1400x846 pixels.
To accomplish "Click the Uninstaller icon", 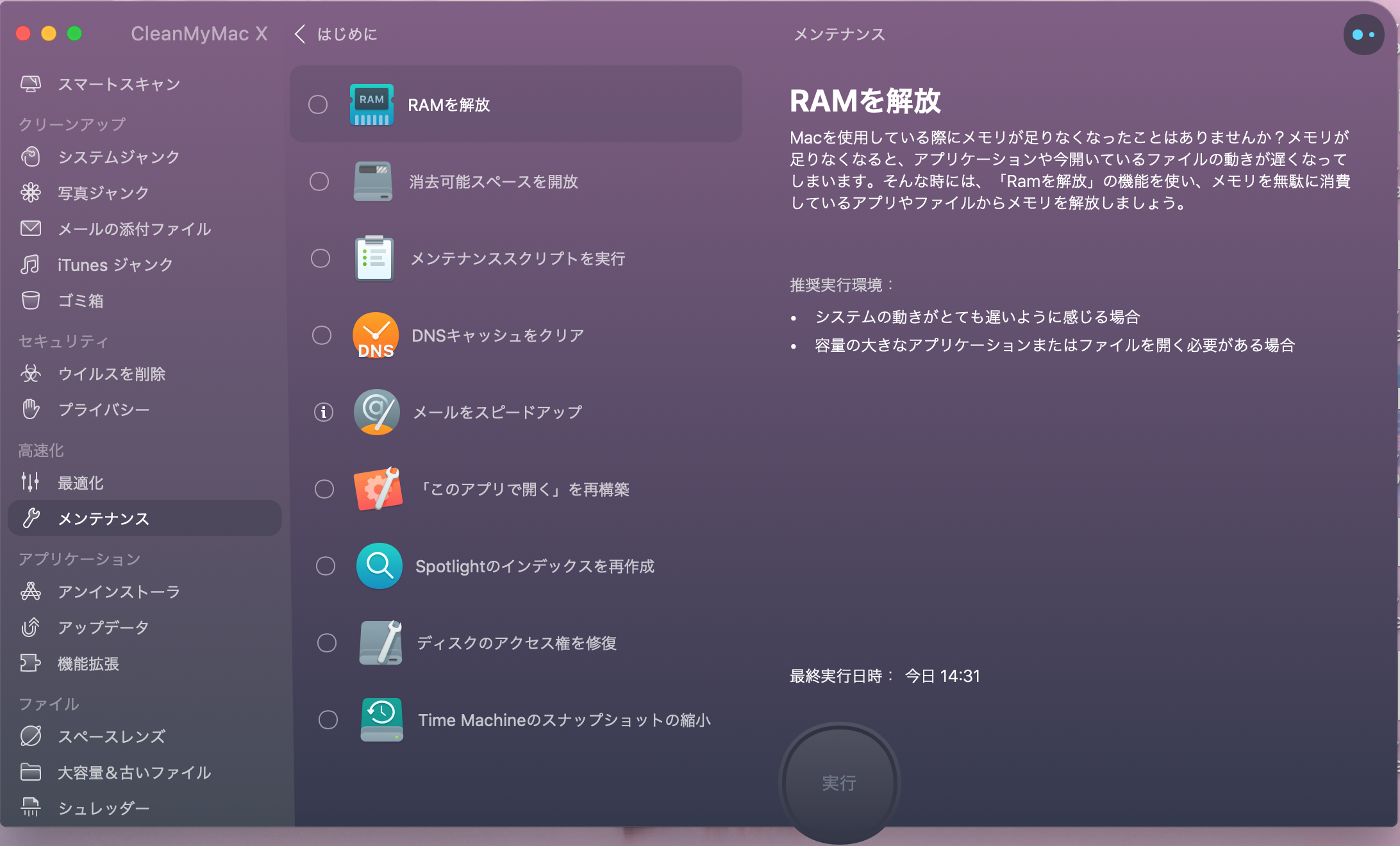I will [31, 591].
